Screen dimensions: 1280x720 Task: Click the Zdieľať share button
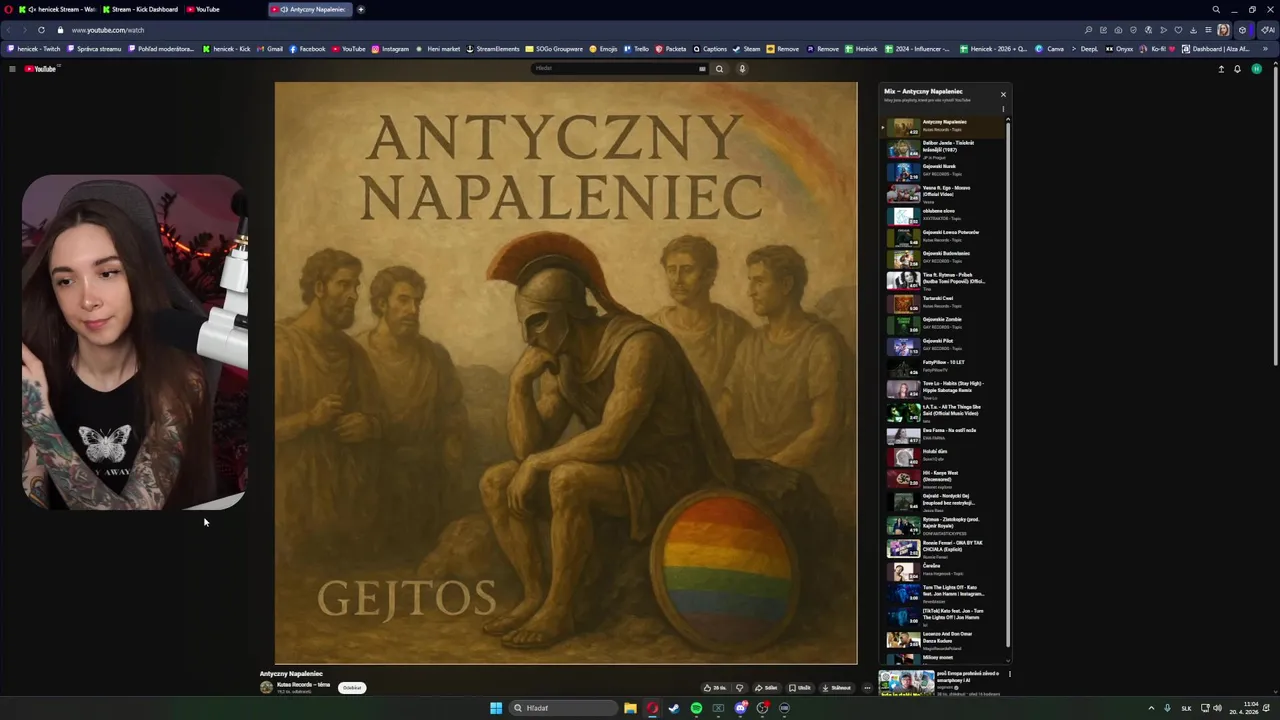click(x=766, y=688)
